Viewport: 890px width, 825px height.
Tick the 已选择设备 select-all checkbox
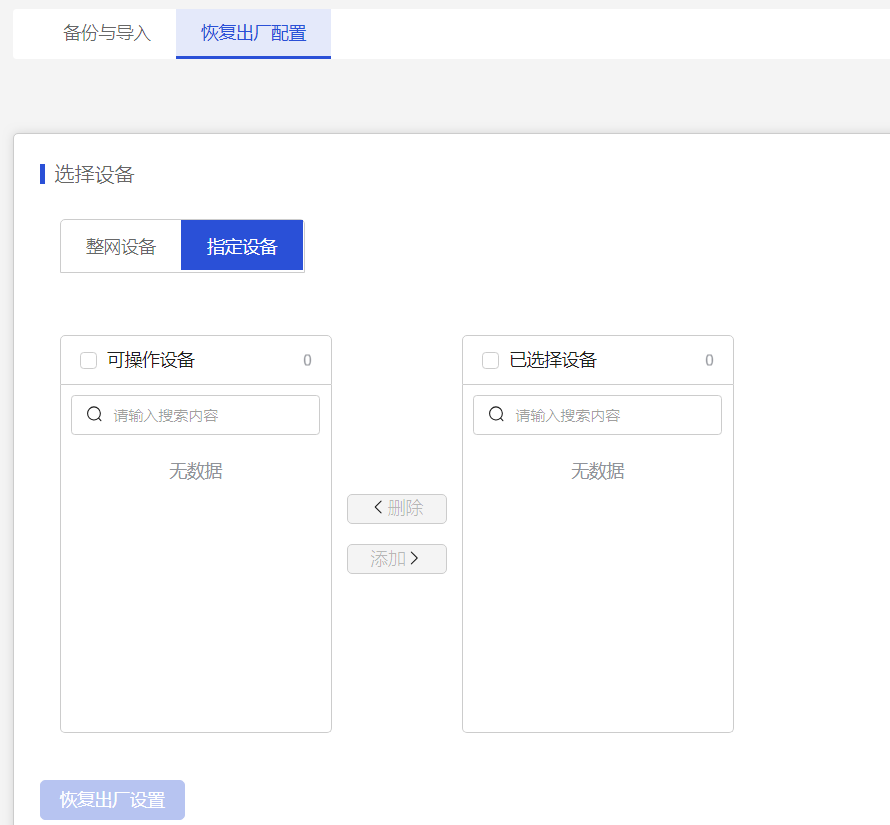coord(490,361)
